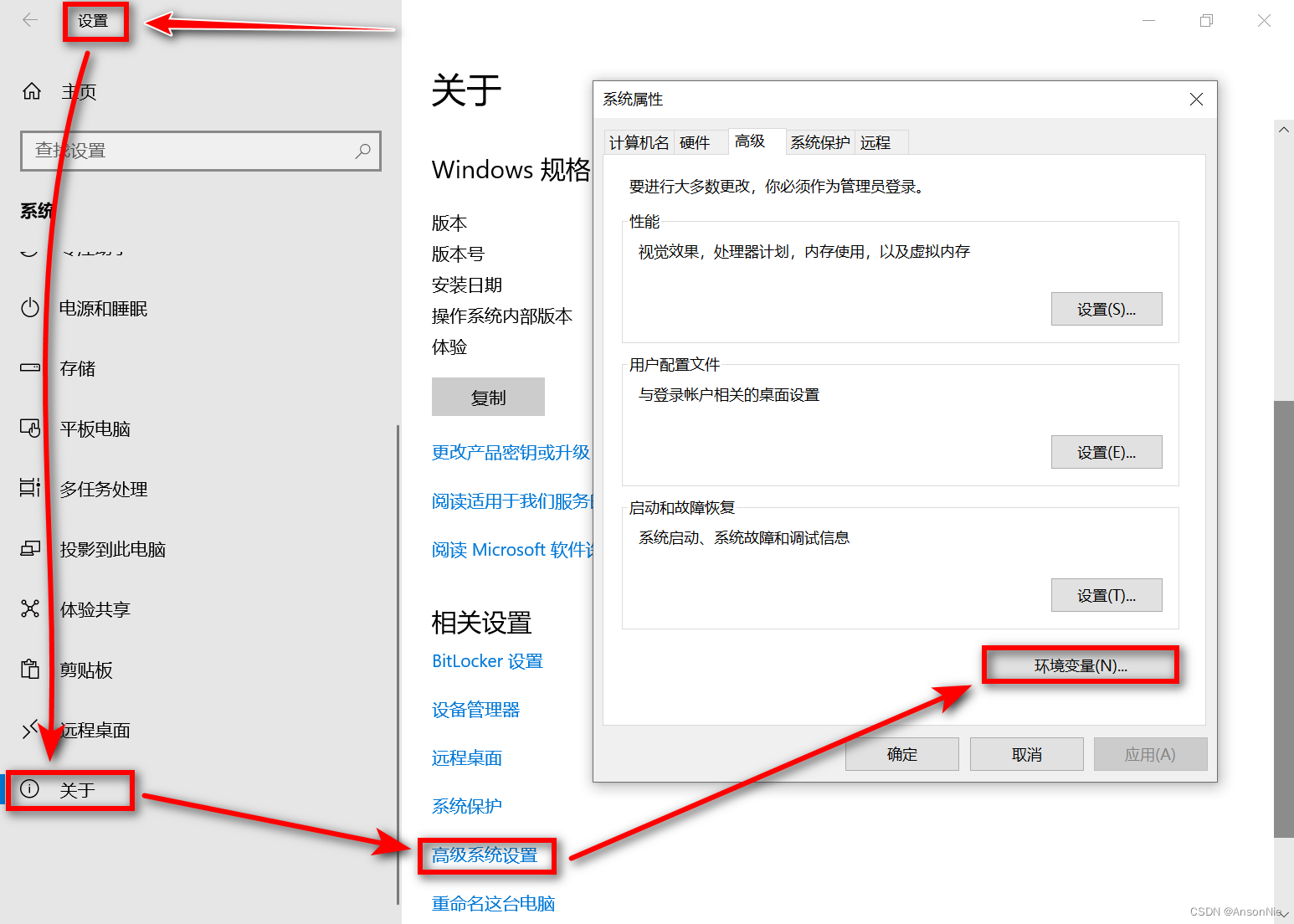
Task: Confirm with the 确定 button
Action: pos(902,754)
